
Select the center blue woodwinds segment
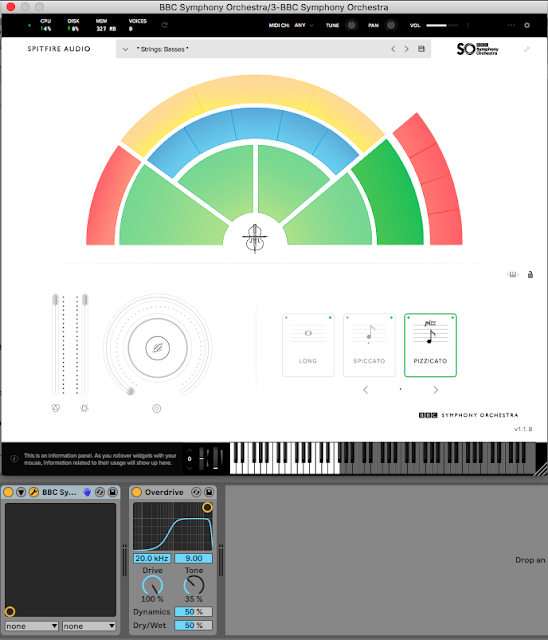click(258, 124)
